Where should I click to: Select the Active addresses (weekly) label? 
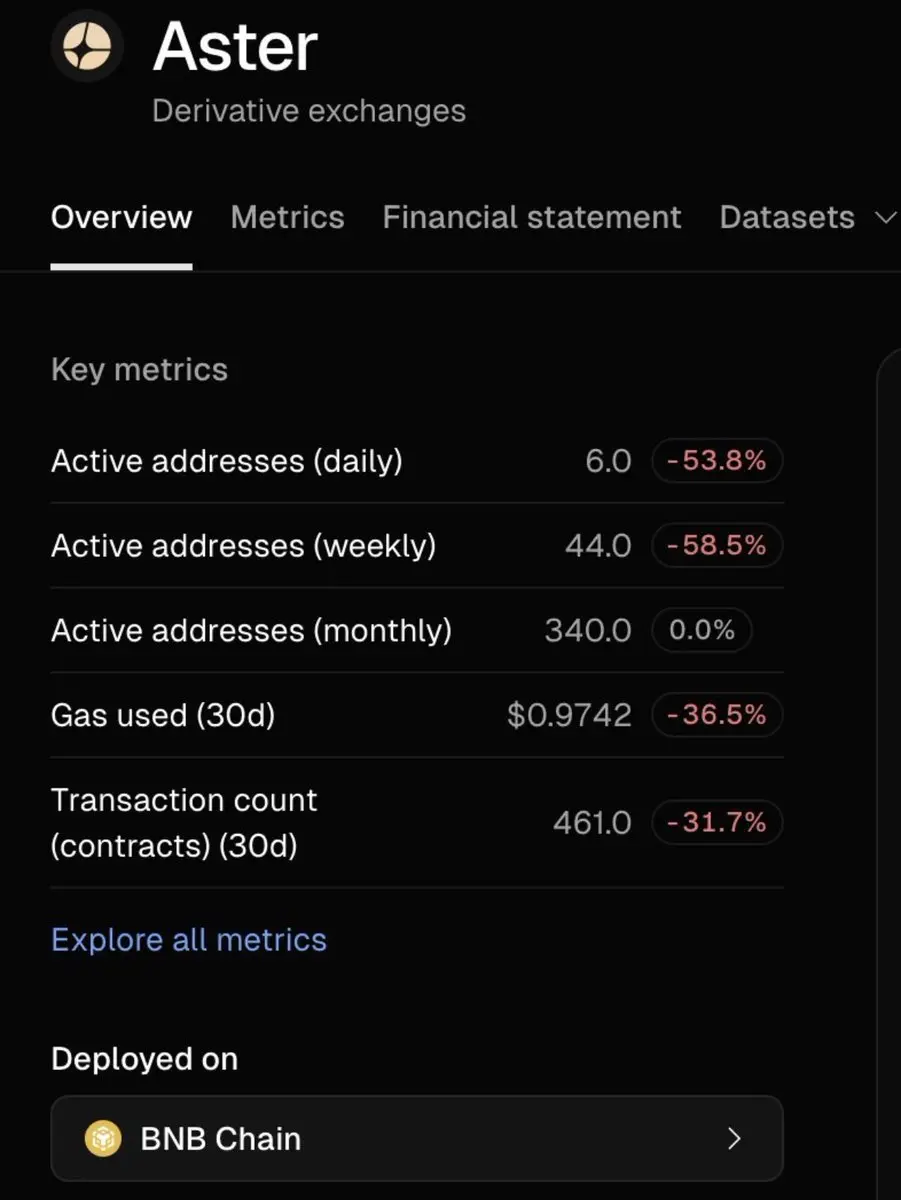(243, 546)
